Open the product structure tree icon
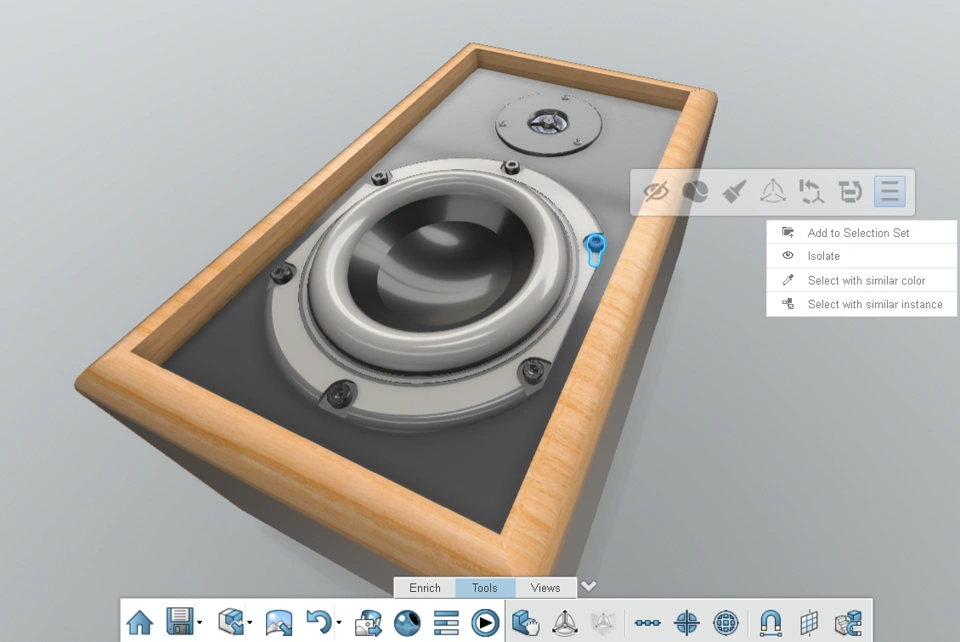The image size is (960, 642). (x=849, y=623)
